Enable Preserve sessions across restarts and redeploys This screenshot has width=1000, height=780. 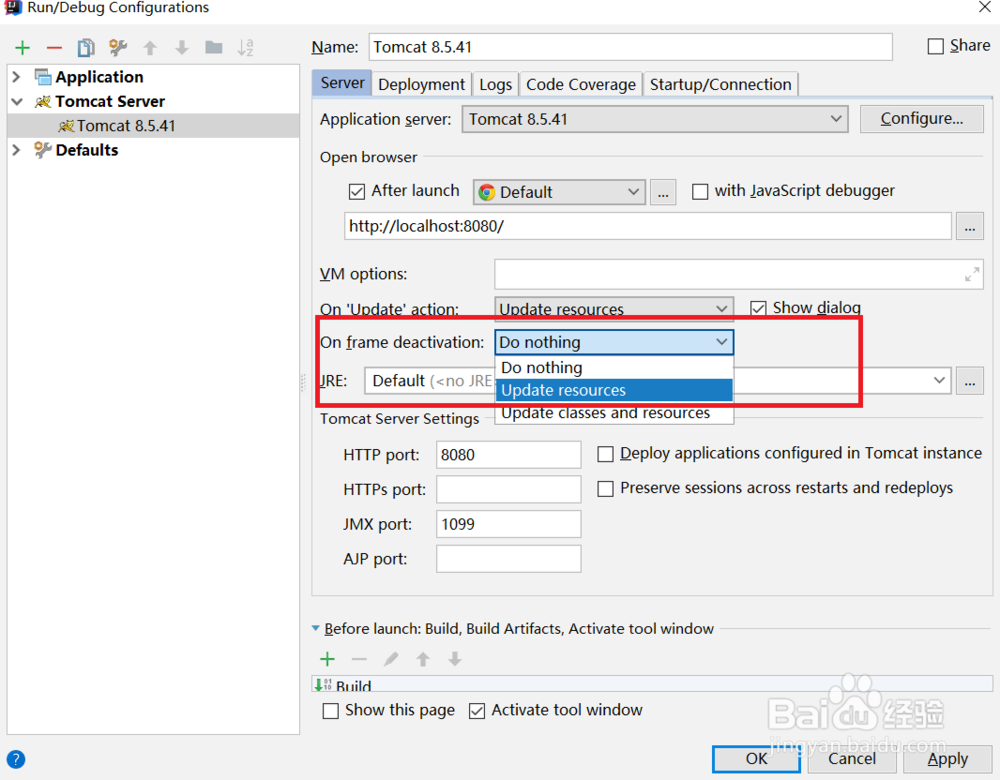coord(605,489)
